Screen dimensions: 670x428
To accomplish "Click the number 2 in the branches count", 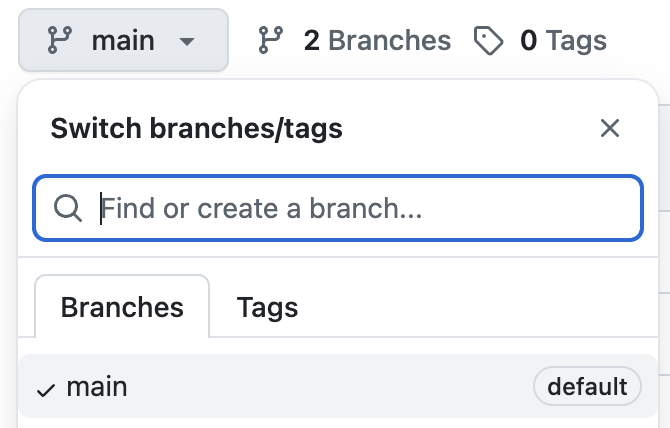I will pos(311,41).
